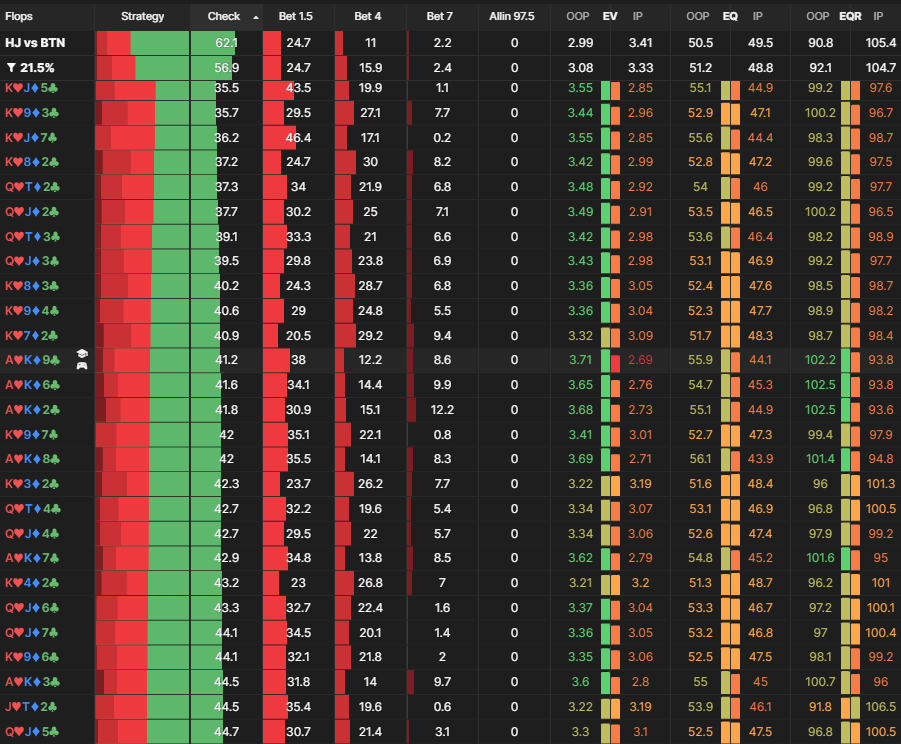Viewport: 901px width, 744px height.
Task: Sort by IP header right of EQR
Action: (x=878, y=16)
